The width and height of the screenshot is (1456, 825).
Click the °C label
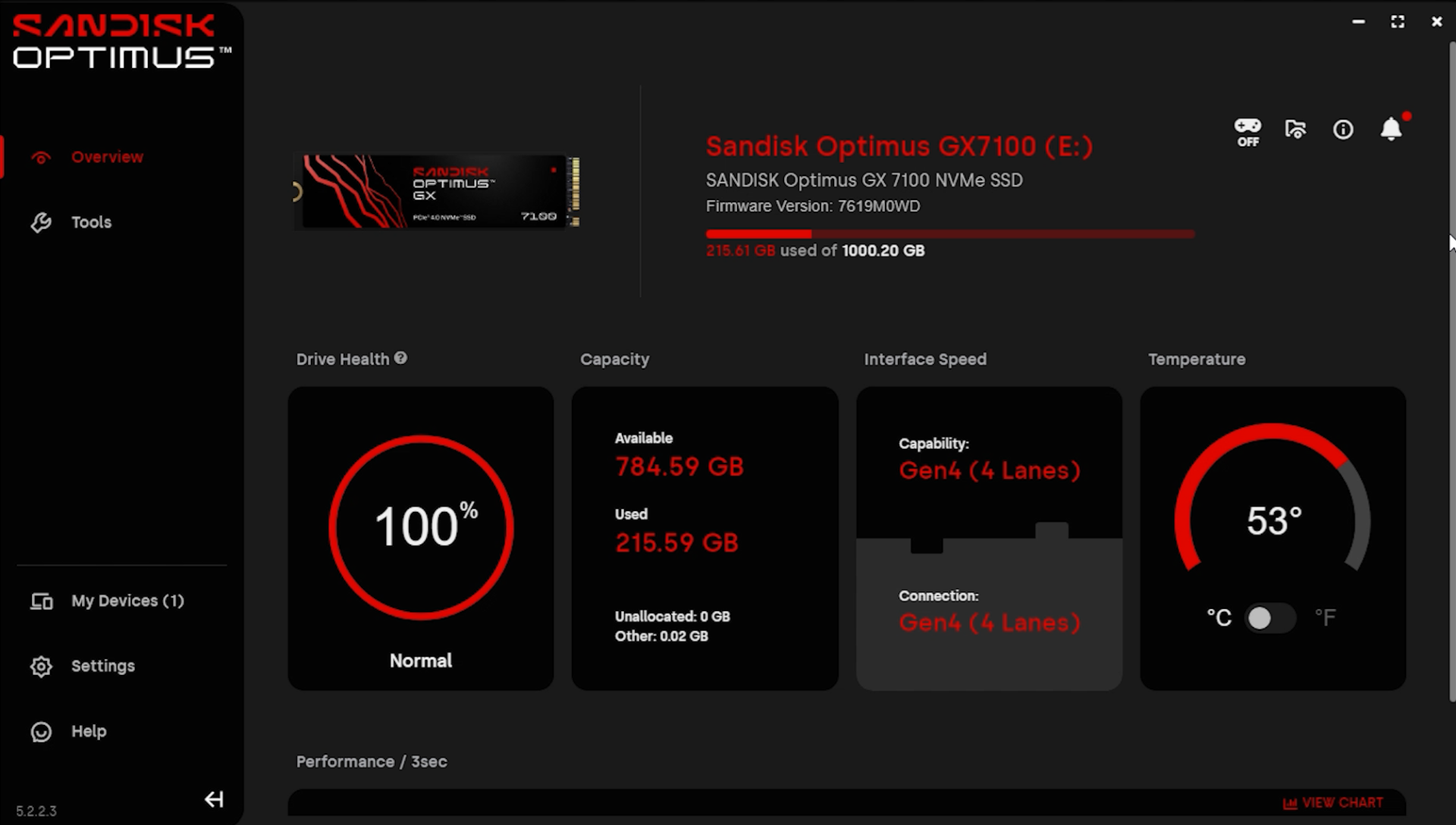tap(1219, 618)
